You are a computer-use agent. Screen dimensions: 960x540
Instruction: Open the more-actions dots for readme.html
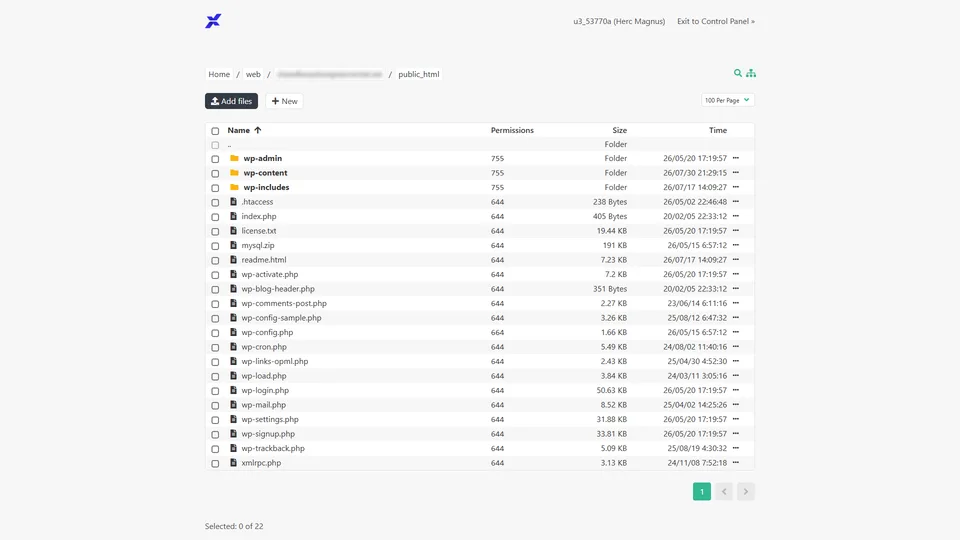click(x=736, y=260)
